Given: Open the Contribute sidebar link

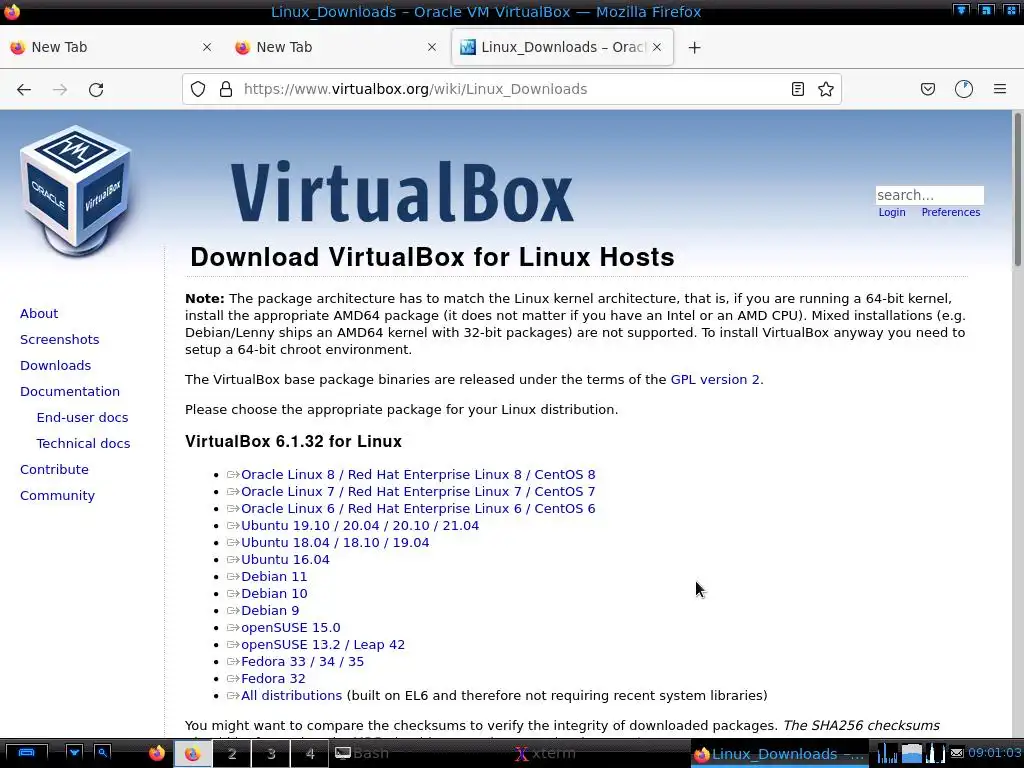Looking at the screenshot, I should [x=54, y=470].
